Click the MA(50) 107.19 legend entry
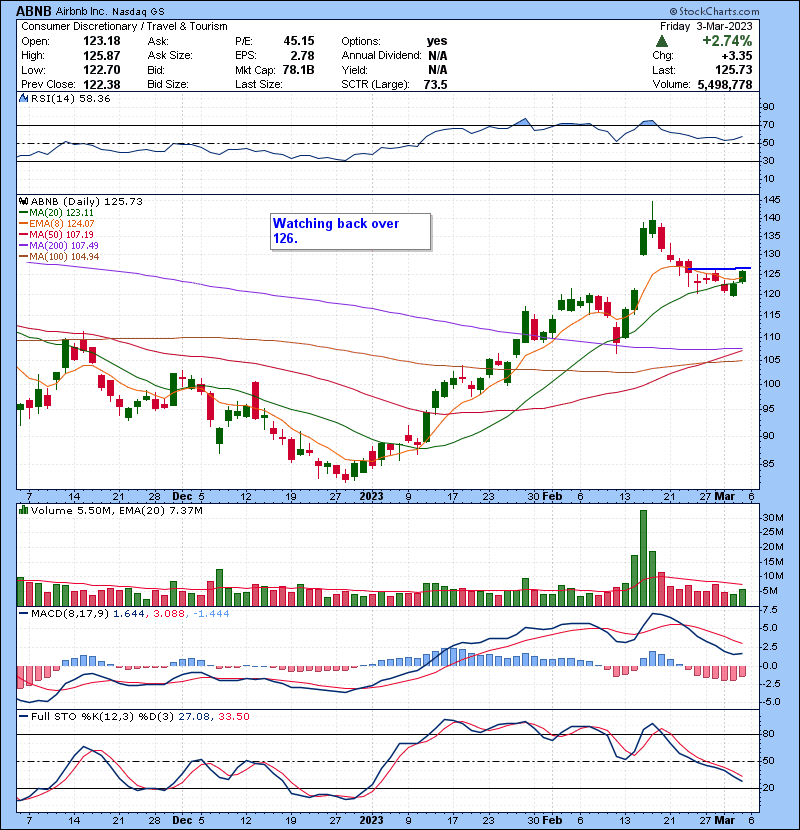The height and width of the screenshot is (830, 800). coord(57,234)
